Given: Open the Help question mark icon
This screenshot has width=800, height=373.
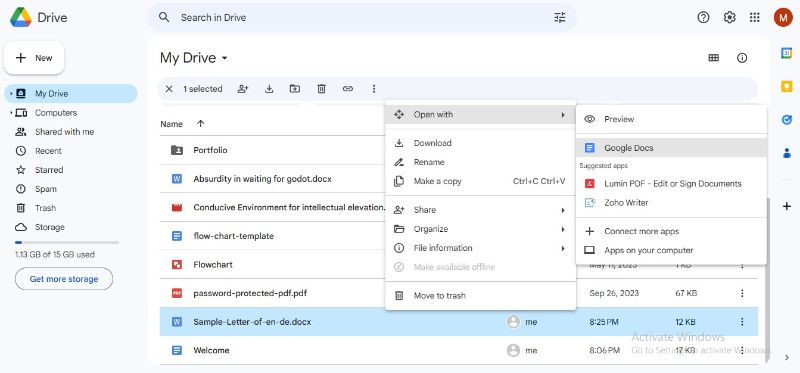Looking at the screenshot, I should coord(703,17).
